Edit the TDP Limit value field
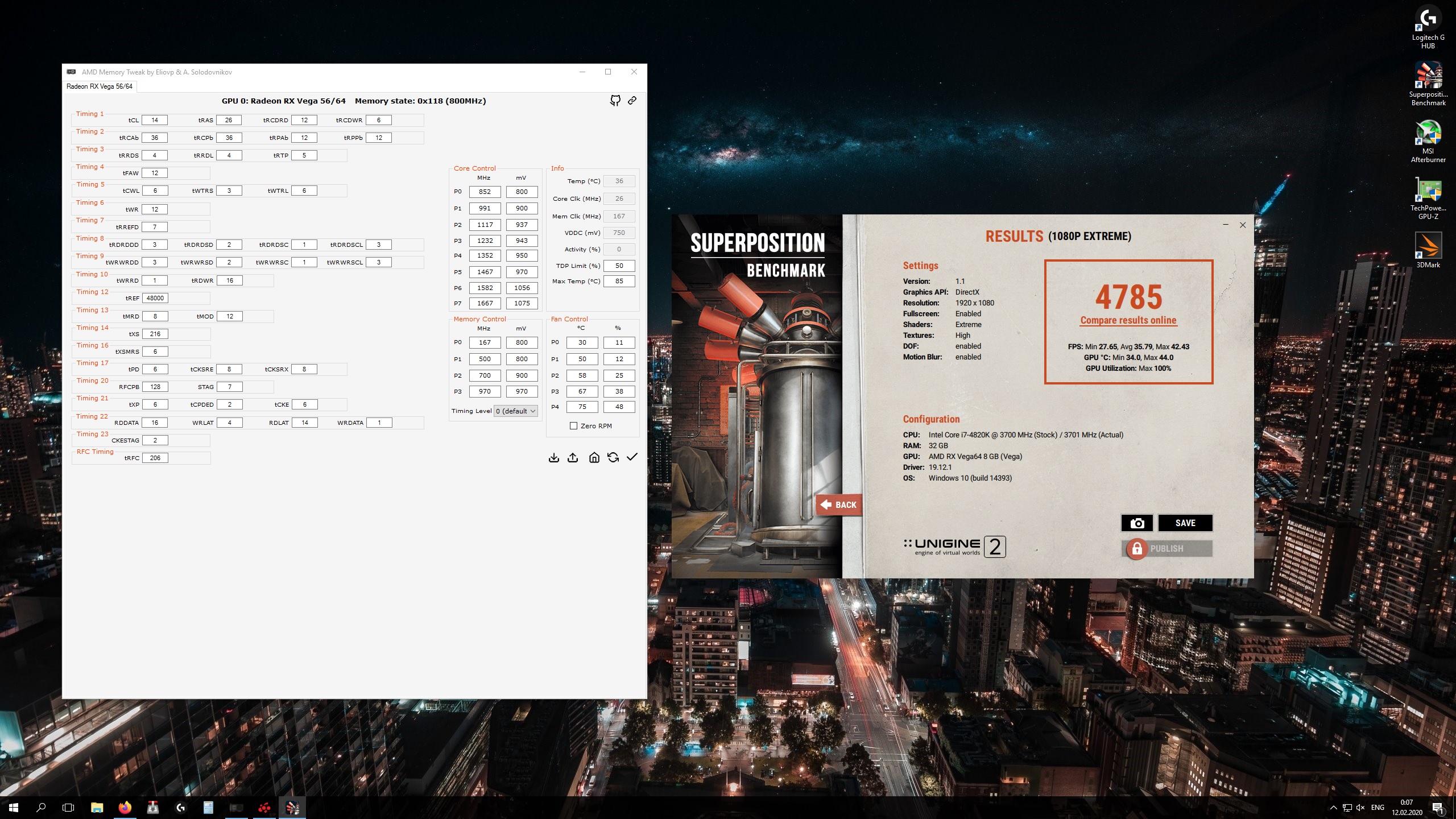Viewport: 1456px width, 819px height. tap(619, 266)
